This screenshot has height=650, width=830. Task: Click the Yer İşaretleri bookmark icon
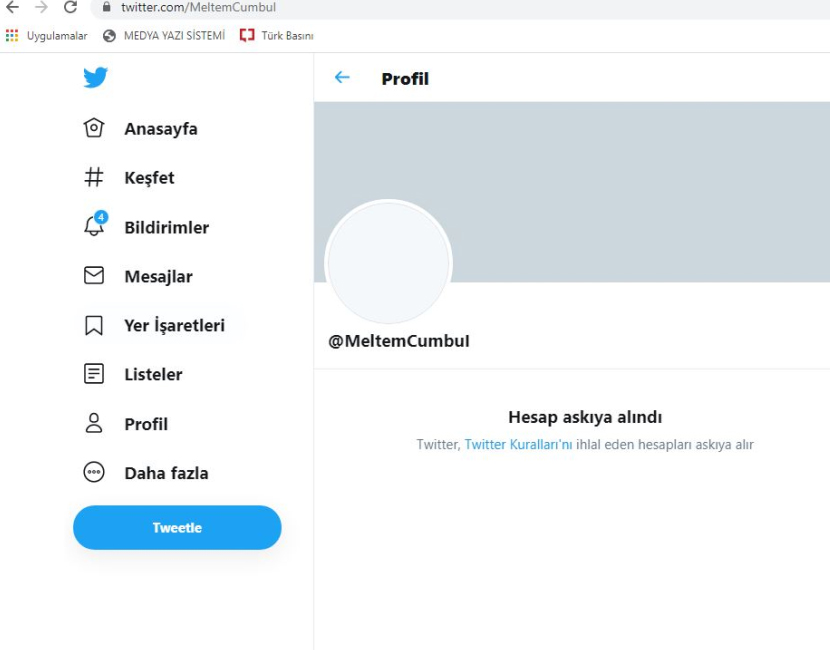tap(94, 325)
